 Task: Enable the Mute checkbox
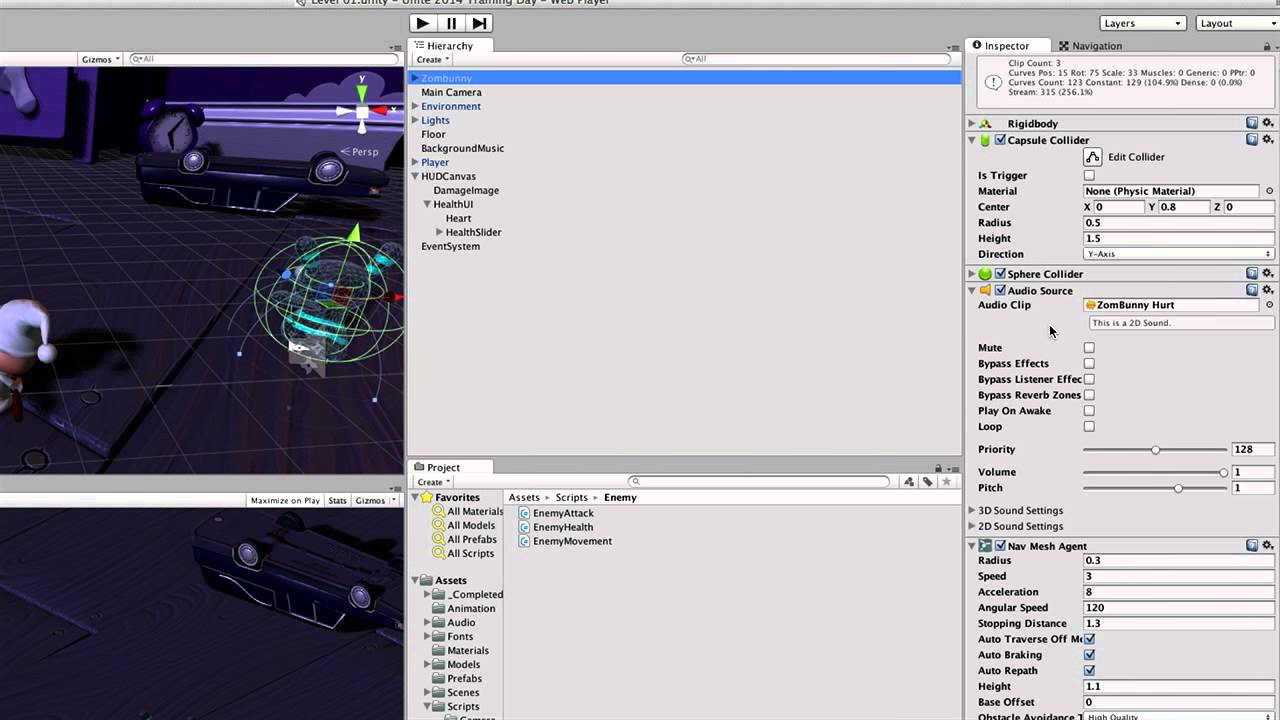[1089, 348]
